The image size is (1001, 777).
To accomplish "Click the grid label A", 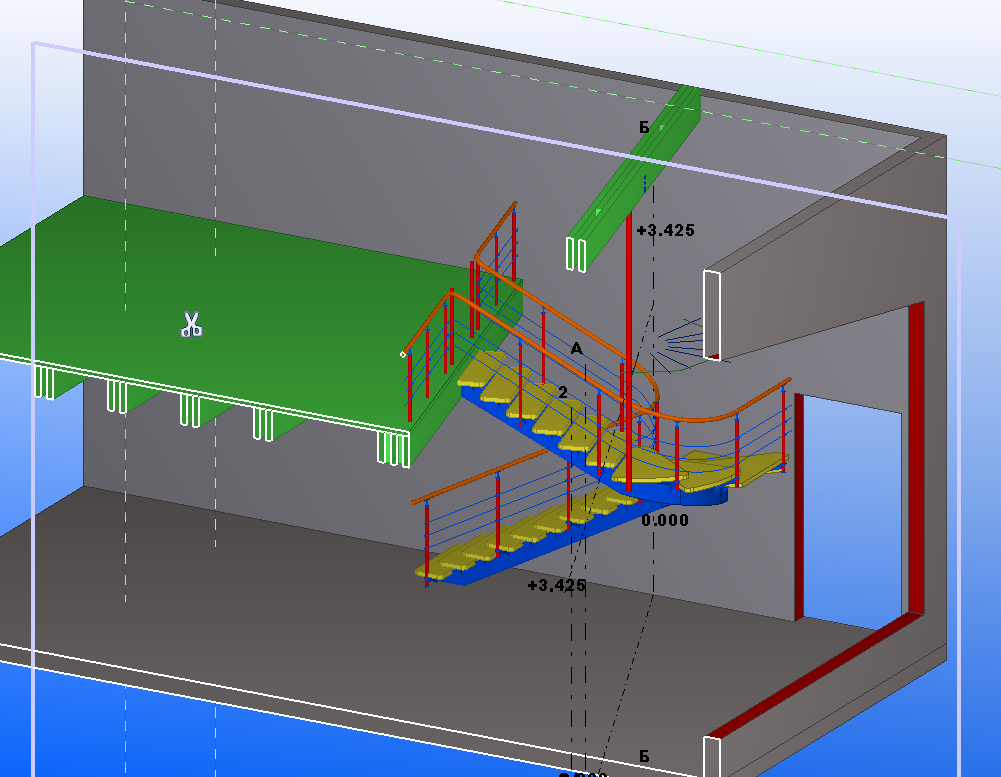I will (576, 349).
